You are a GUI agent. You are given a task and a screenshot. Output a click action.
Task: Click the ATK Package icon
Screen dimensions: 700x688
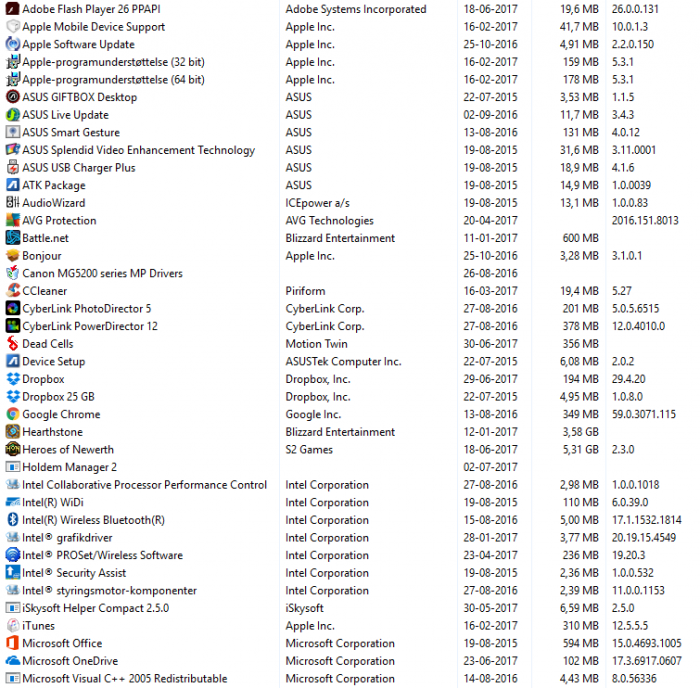pyautogui.click(x=12, y=185)
